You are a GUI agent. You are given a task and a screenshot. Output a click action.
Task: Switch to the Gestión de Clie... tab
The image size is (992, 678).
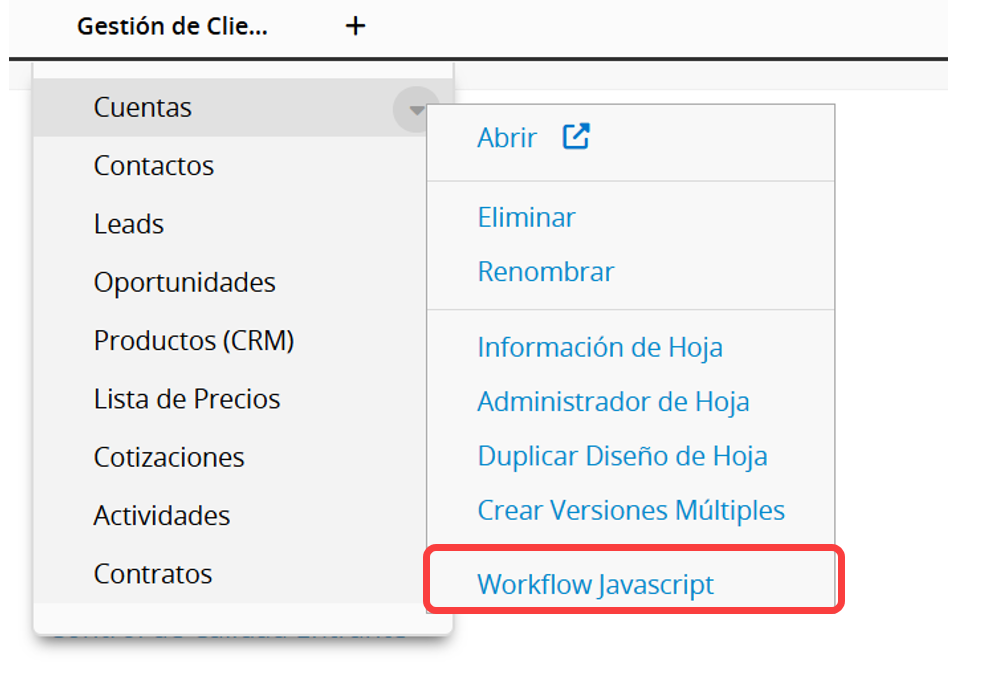coord(172,27)
